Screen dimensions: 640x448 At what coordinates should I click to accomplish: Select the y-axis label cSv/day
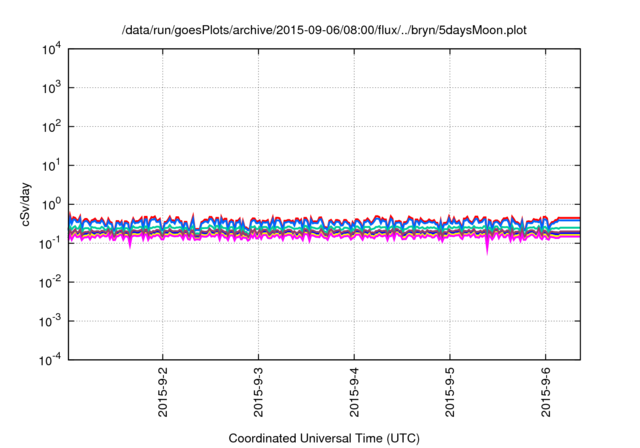coord(26,205)
